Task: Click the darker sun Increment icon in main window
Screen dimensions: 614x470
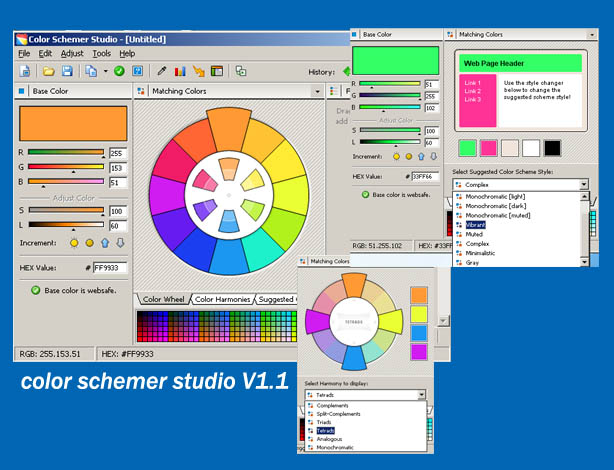Action: [90, 243]
